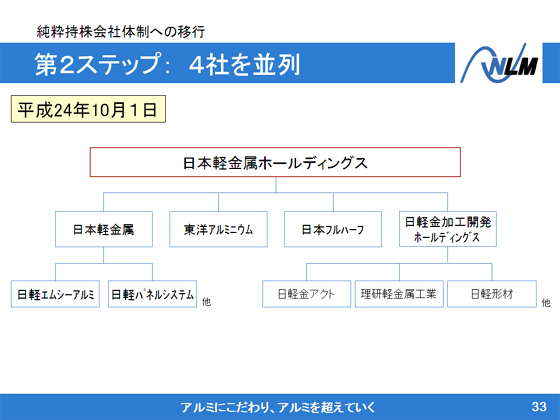The image size is (560, 420).
Task: Select the 理研軽金属工業 box
Action: coord(399,294)
